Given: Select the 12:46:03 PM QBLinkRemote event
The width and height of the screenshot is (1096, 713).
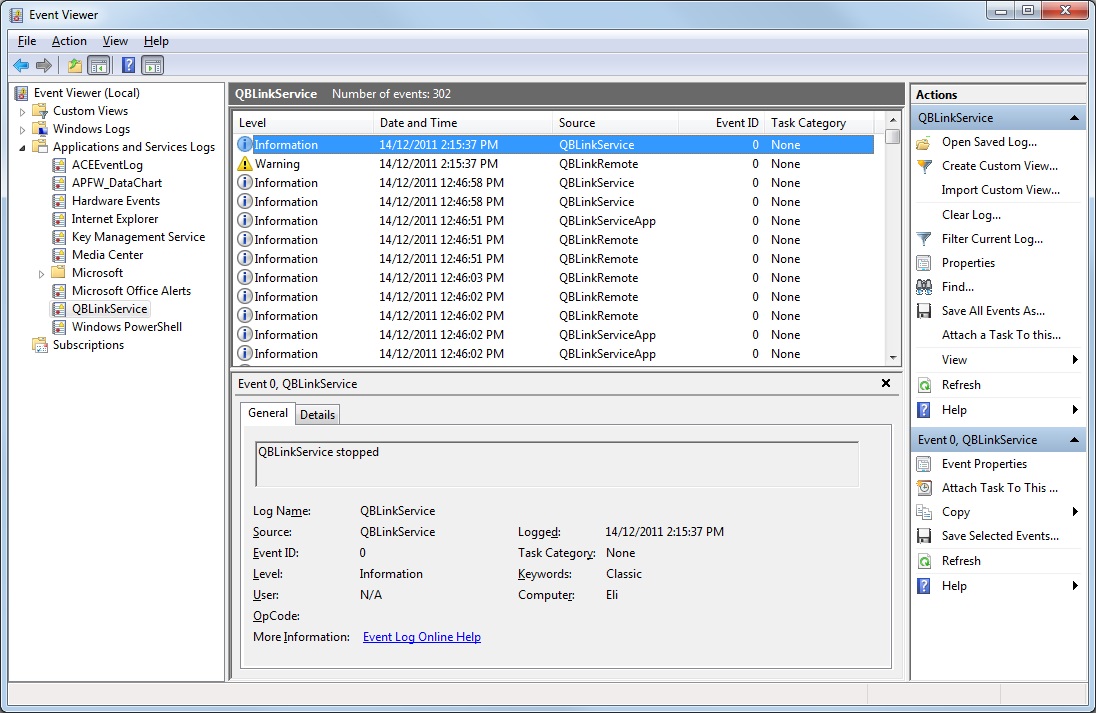Looking at the screenshot, I should 554,278.
